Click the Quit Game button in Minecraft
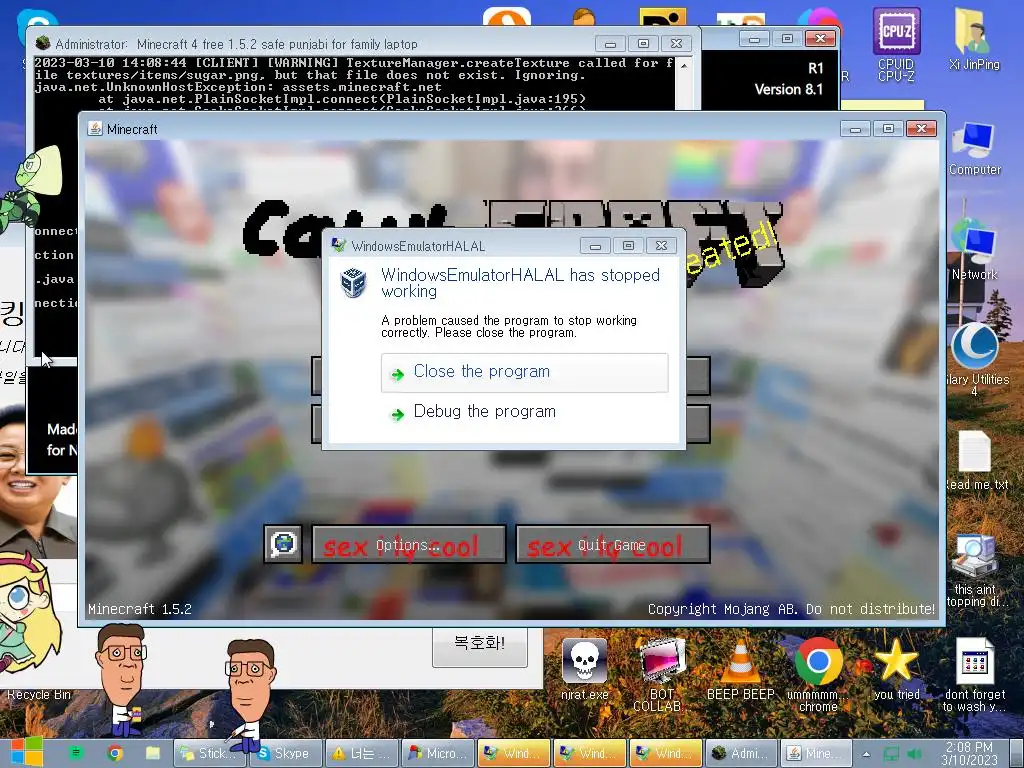1024x768 pixels. point(613,544)
